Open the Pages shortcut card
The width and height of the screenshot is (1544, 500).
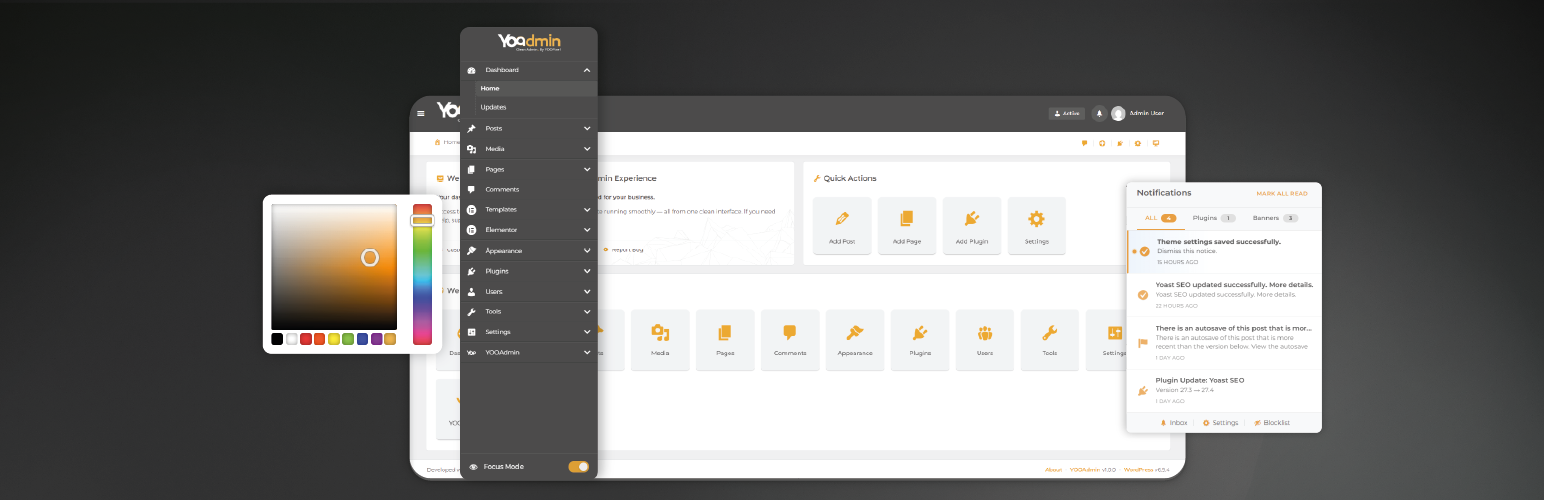[725, 340]
